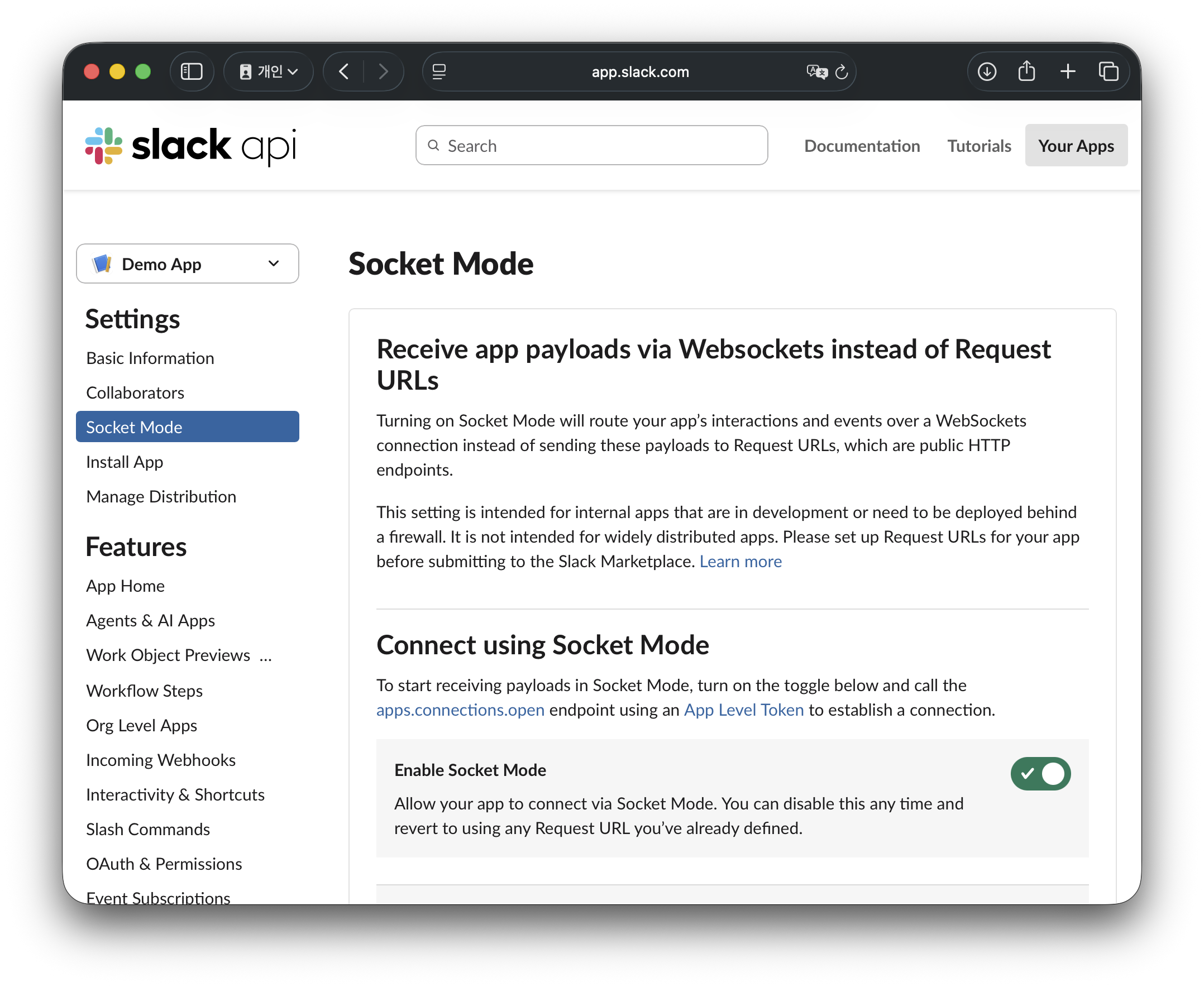
Task: Disable the Enable Socket Mode toggle
Action: [x=1040, y=774]
